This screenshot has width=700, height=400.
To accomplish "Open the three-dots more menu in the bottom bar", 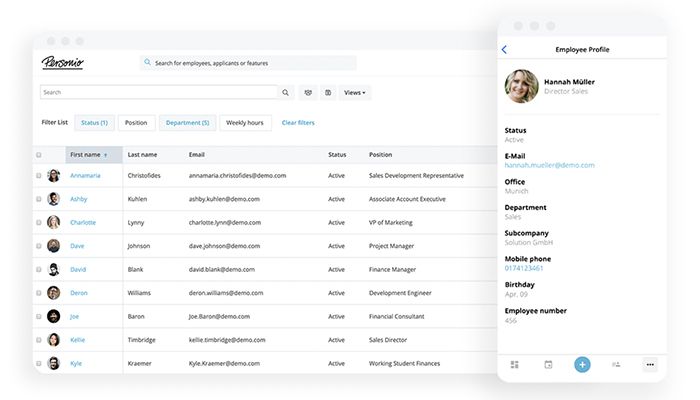I will pyautogui.click(x=650, y=365).
